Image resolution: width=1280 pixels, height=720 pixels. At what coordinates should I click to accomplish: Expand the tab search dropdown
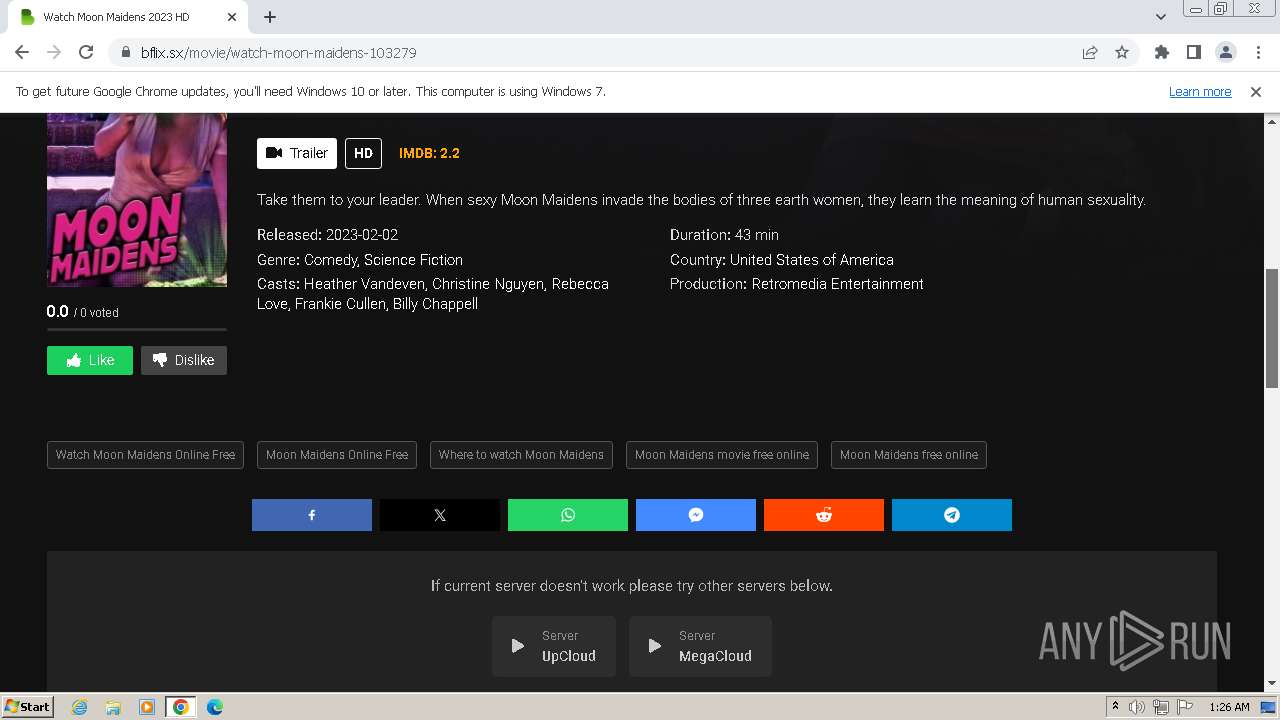click(x=1161, y=17)
